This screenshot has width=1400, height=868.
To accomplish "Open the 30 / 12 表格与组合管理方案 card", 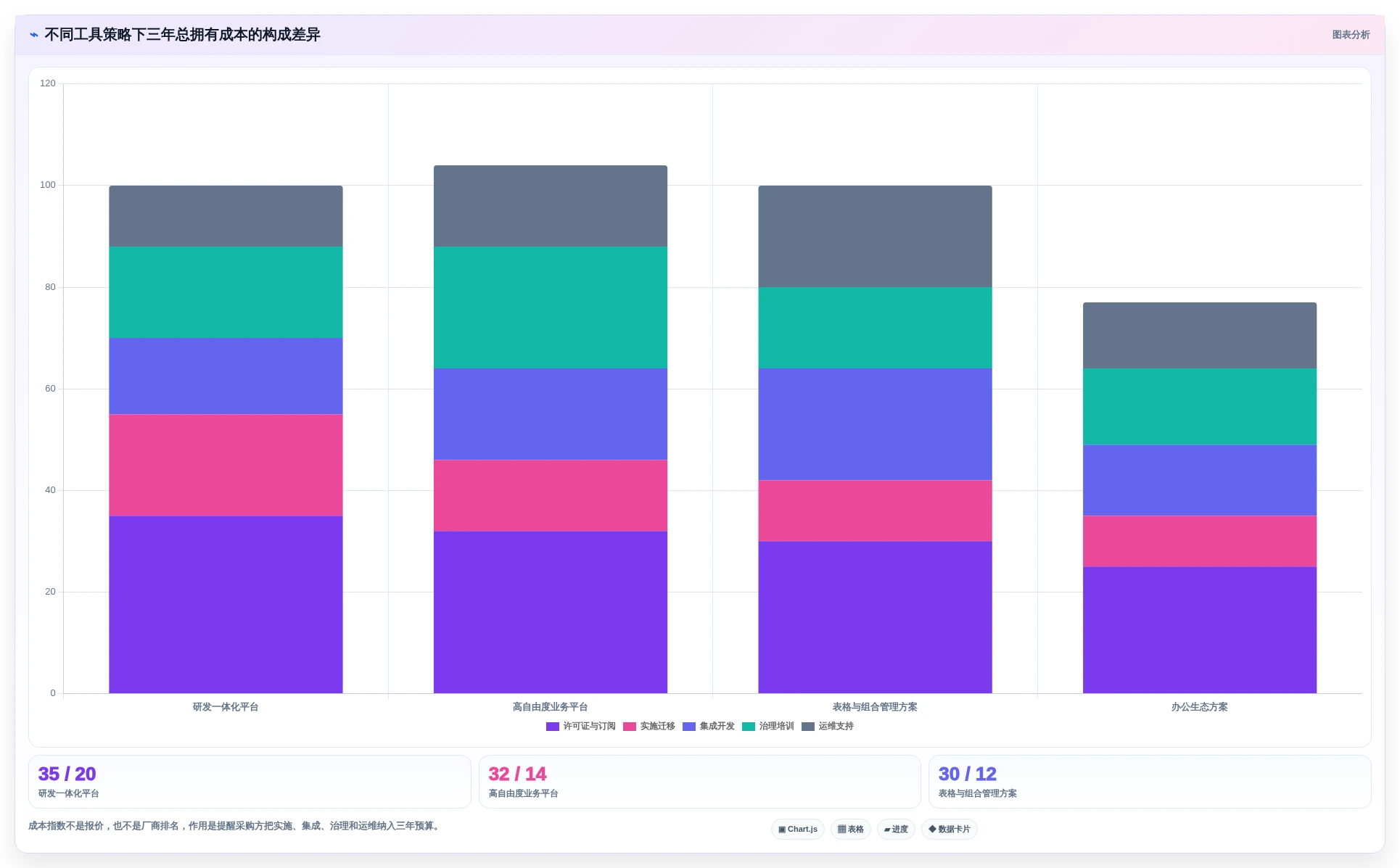I will click(1150, 782).
